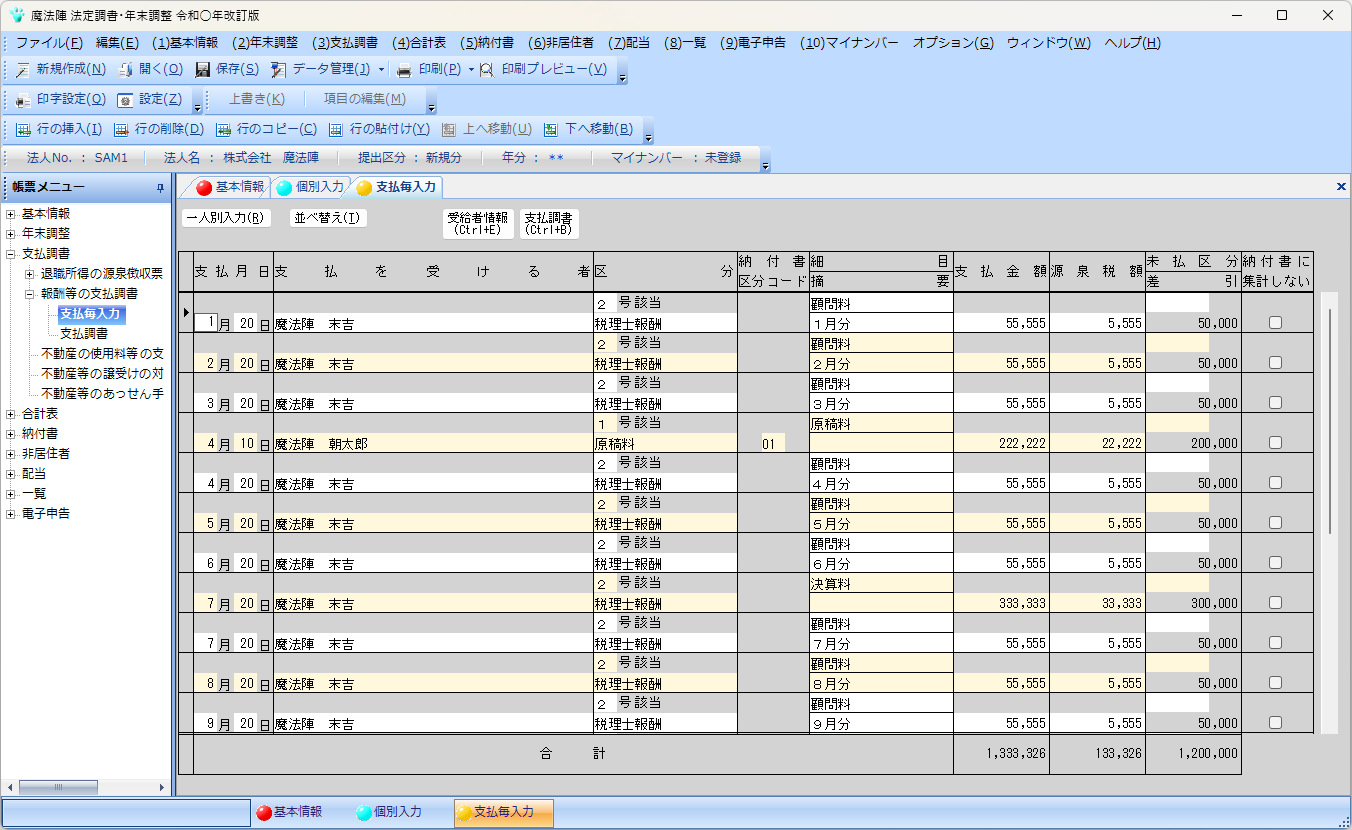Check 納付書に集計しない for the 1月 row
This screenshot has width=1352, height=830.
(1275, 323)
